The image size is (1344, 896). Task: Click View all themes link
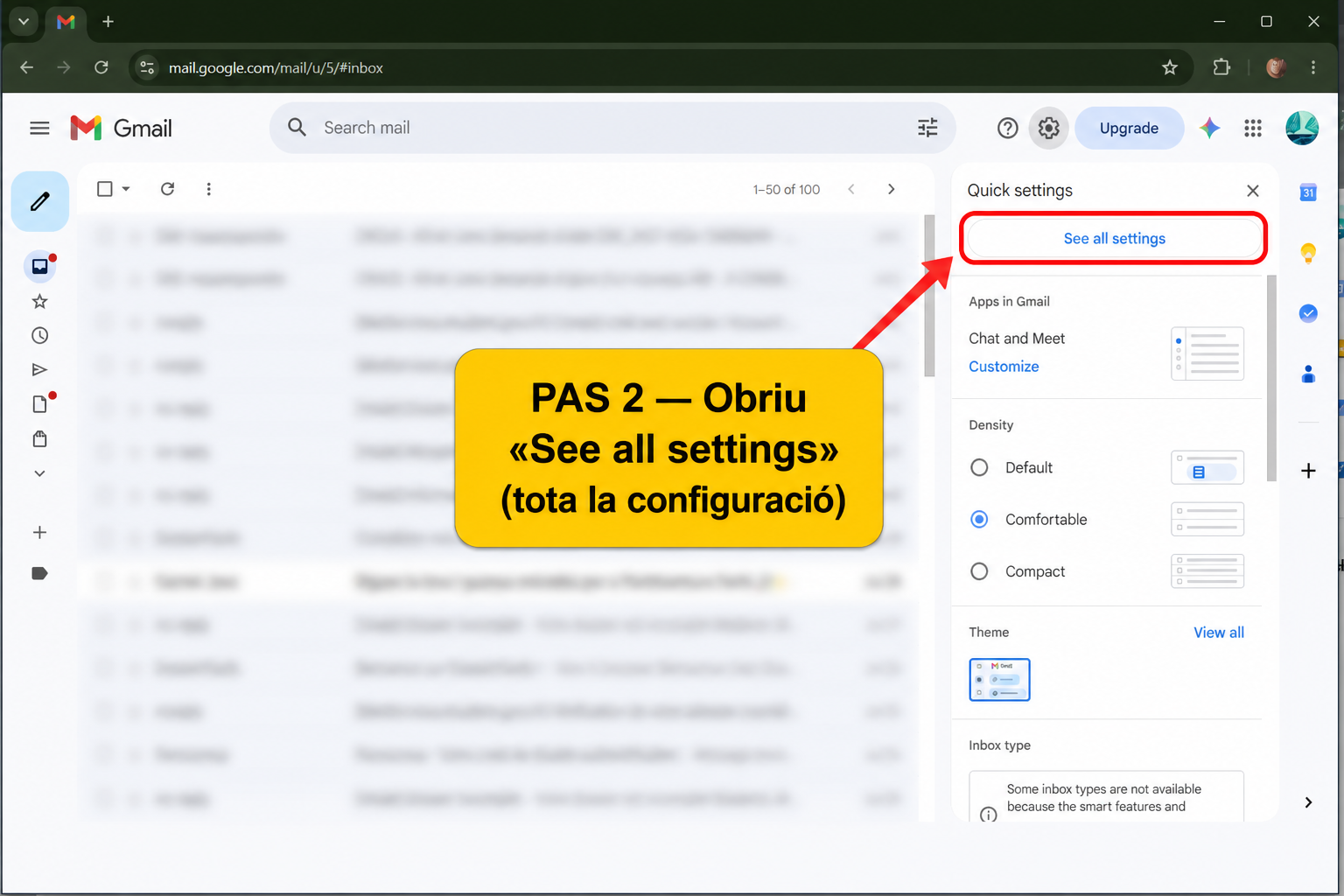tap(1219, 633)
